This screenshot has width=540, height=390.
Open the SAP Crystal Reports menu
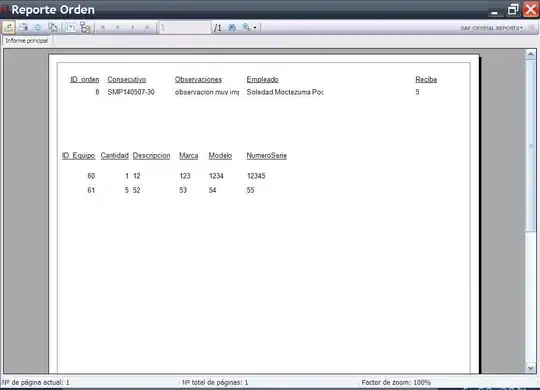coord(492,28)
